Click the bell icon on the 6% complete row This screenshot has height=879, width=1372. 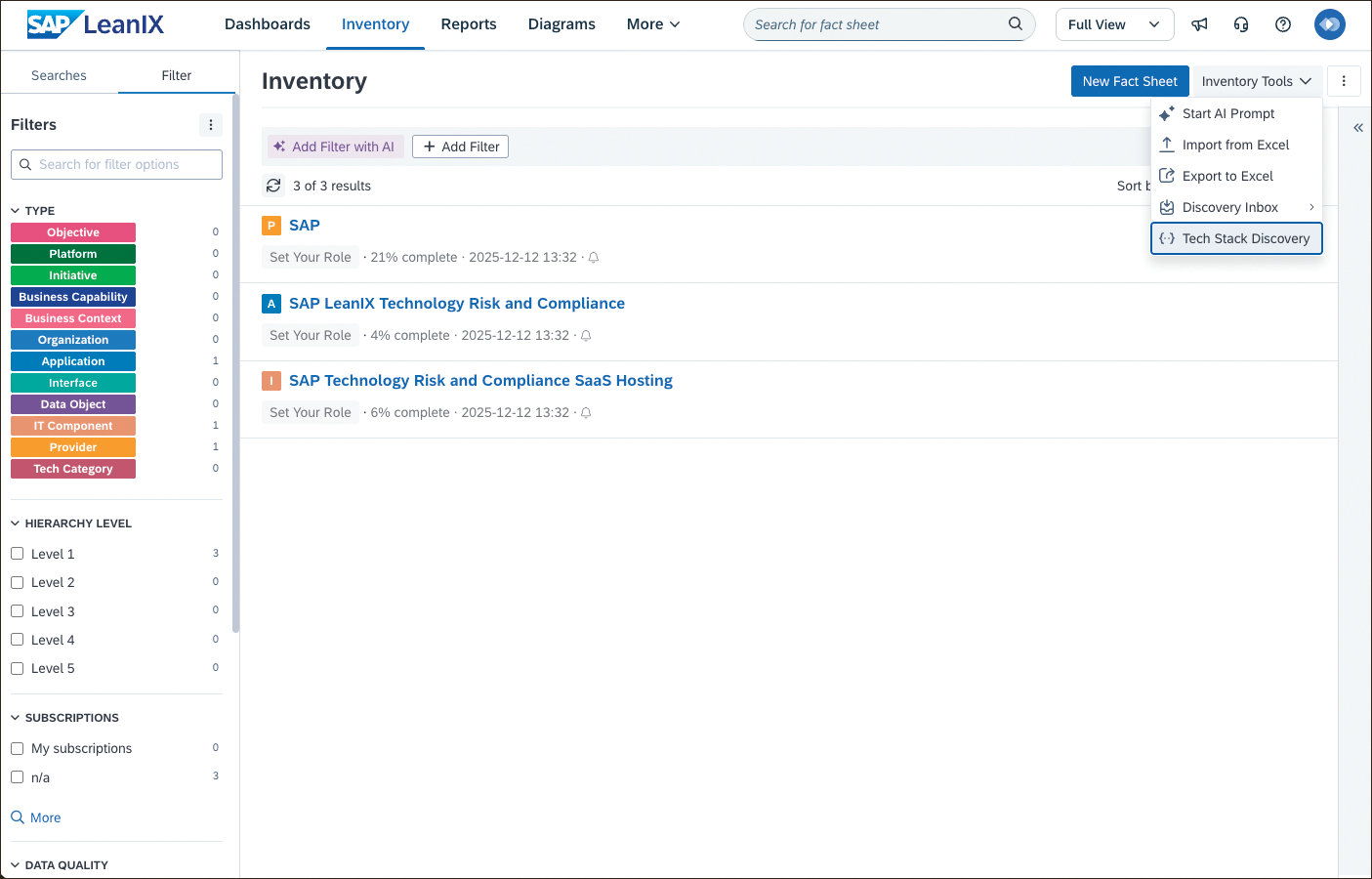click(x=586, y=413)
